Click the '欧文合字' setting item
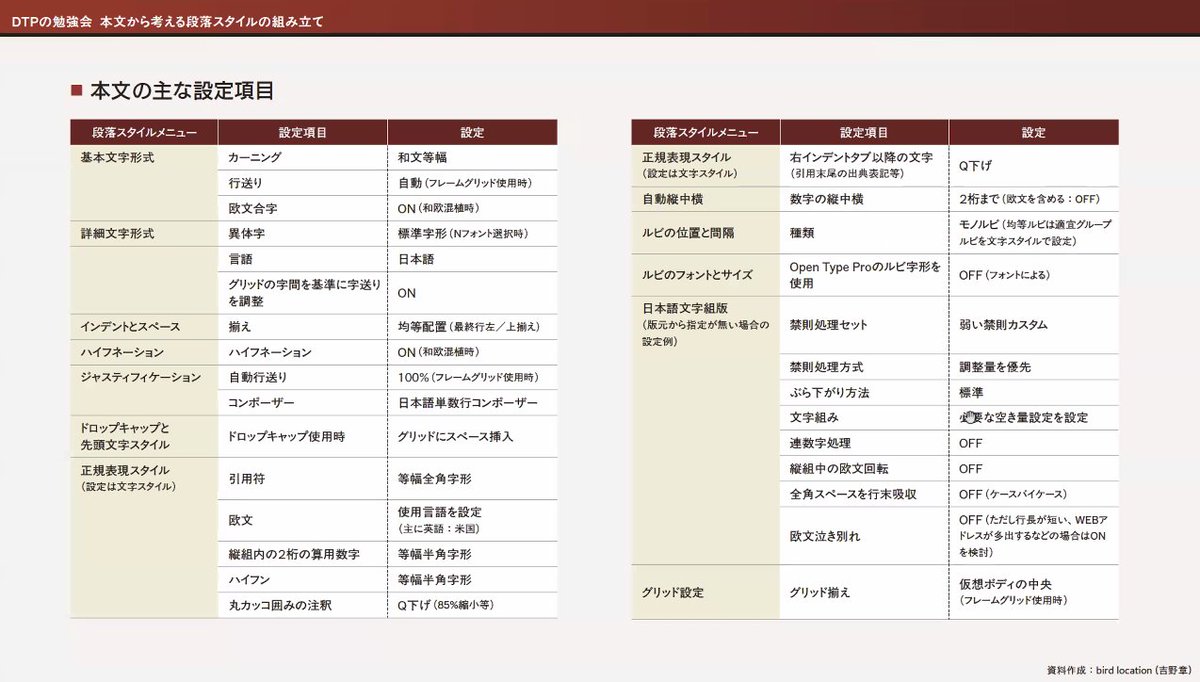 click(253, 208)
